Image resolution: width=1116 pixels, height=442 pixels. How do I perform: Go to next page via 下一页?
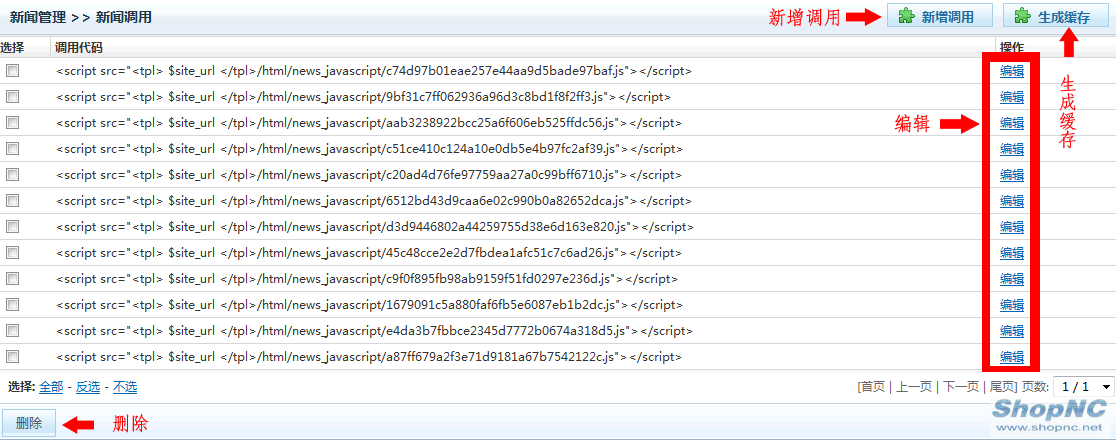[x=961, y=386]
